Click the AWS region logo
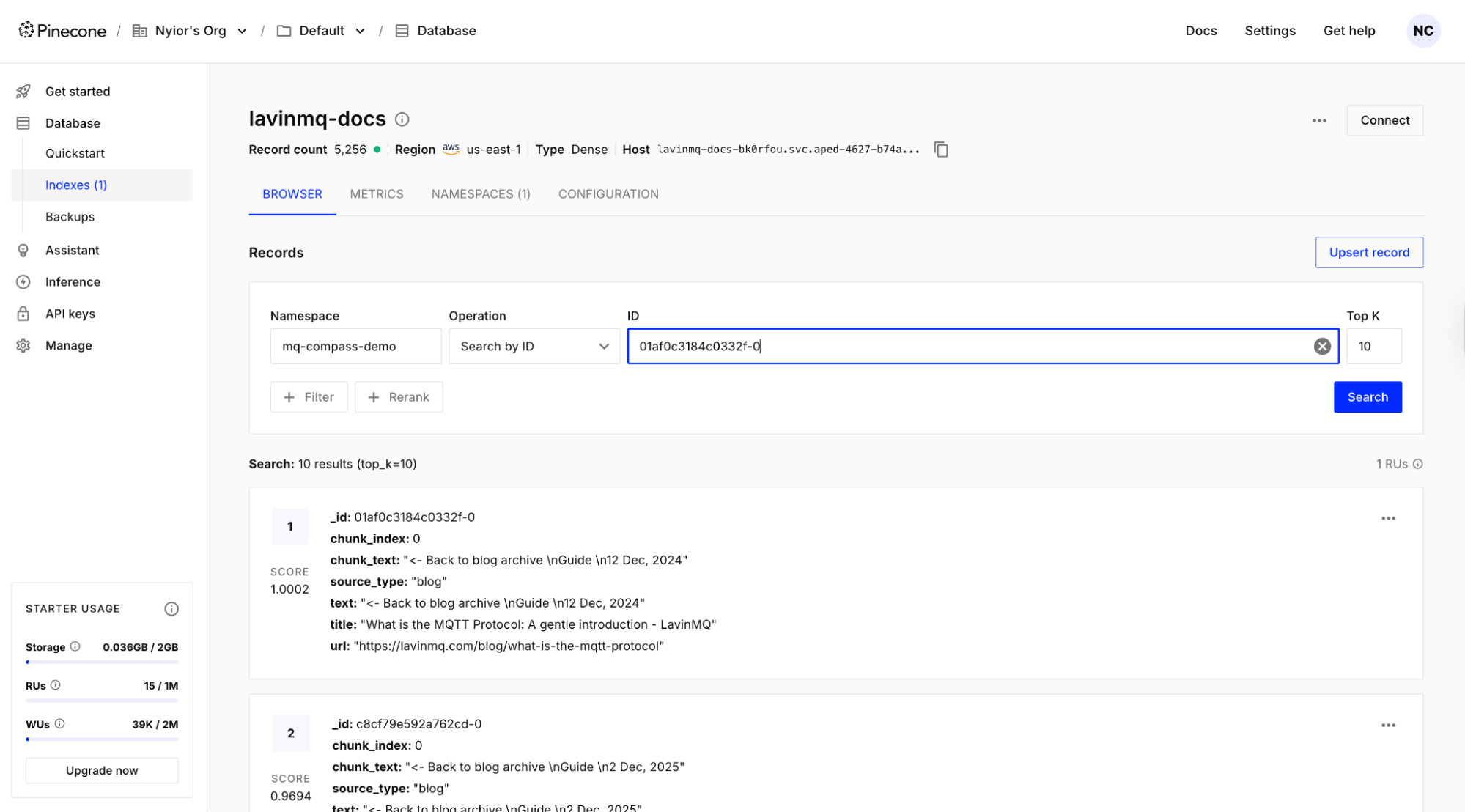1465x812 pixels. (451, 149)
